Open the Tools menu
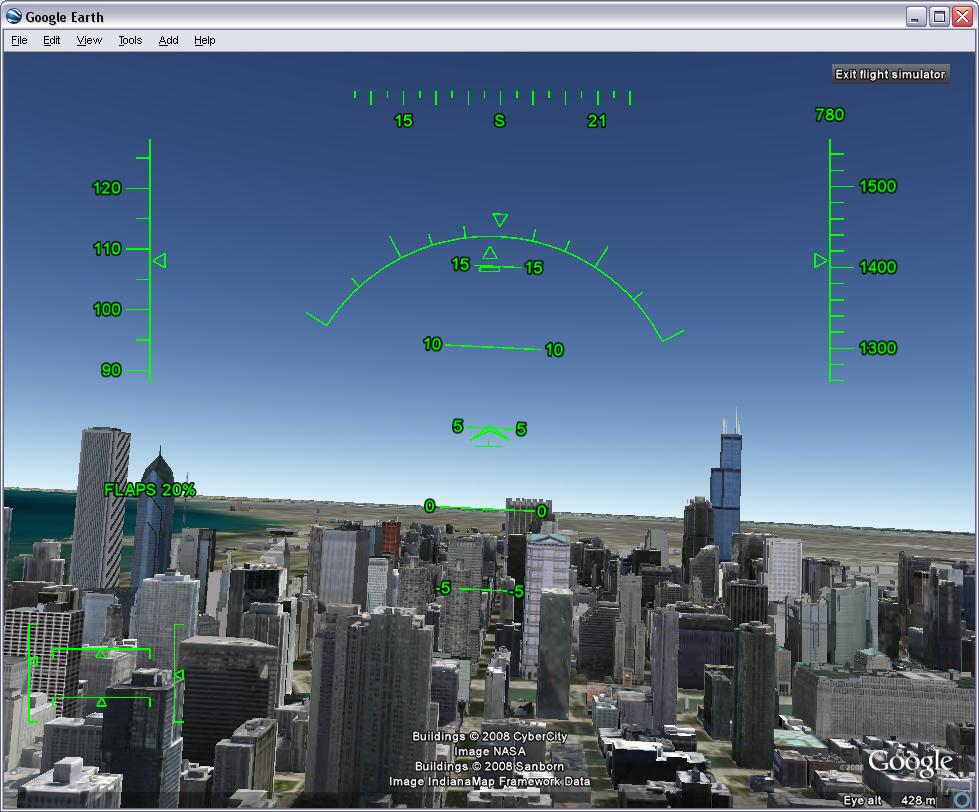The height and width of the screenshot is (812, 979). (x=130, y=41)
